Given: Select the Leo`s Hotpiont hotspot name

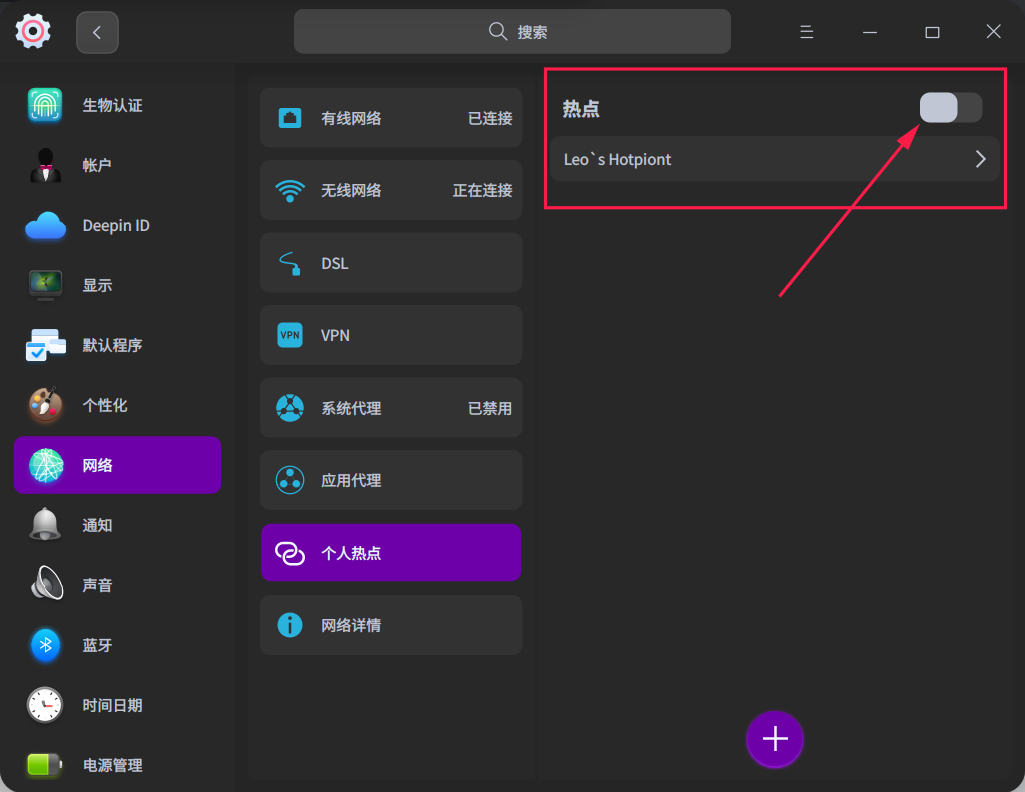Looking at the screenshot, I should [x=617, y=159].
